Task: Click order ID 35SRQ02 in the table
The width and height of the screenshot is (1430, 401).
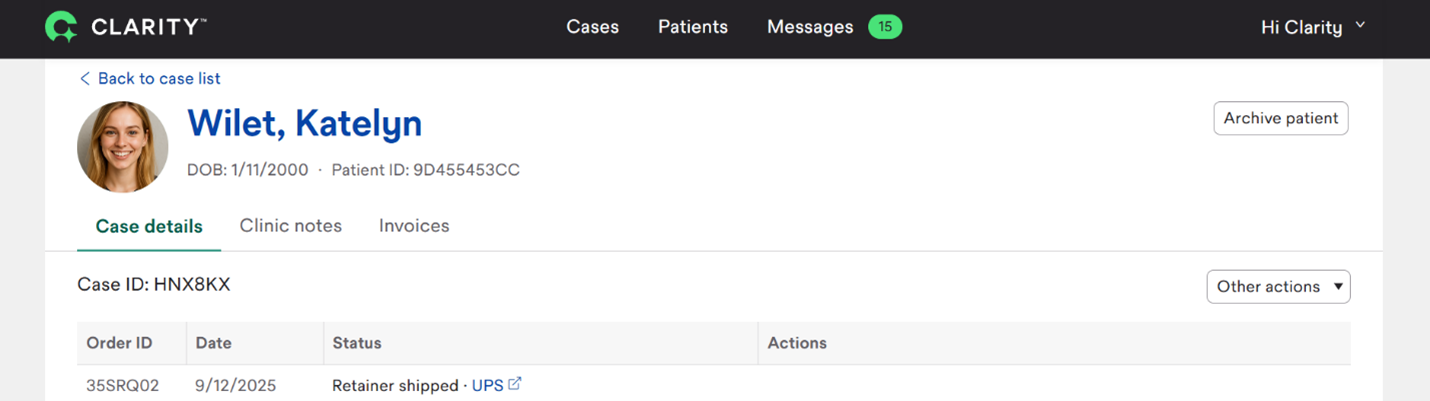Action: (x=122, y=385)
